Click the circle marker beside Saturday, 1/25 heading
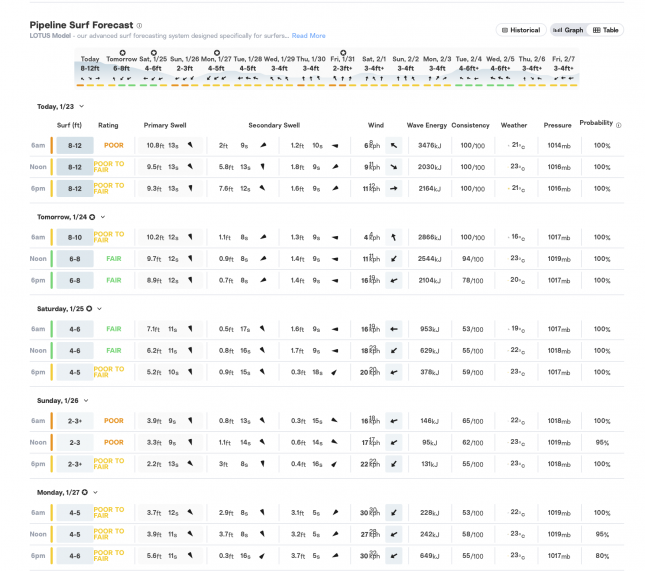The width and height of the screenshot is (645, 571). click(x=89, y=309)
